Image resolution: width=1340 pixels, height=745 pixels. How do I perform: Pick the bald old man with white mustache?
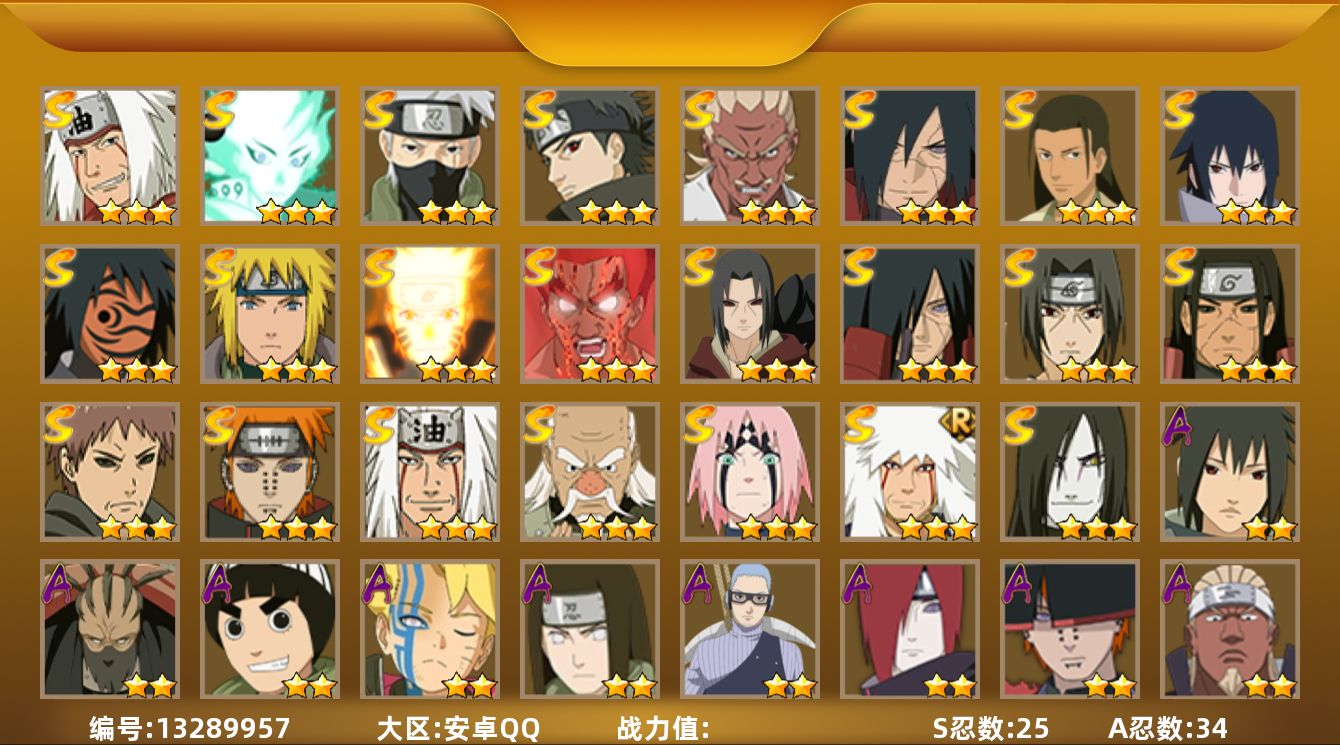coord(589,472)
